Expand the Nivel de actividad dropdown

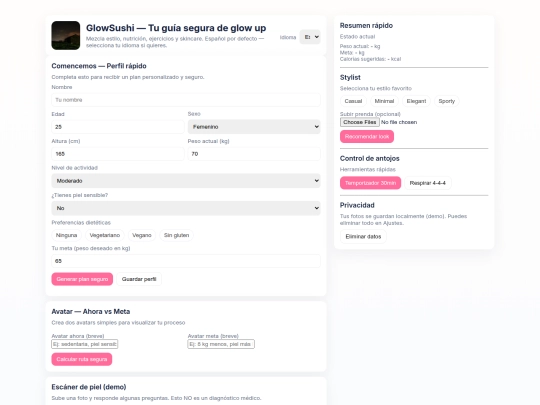coord(186,181)
